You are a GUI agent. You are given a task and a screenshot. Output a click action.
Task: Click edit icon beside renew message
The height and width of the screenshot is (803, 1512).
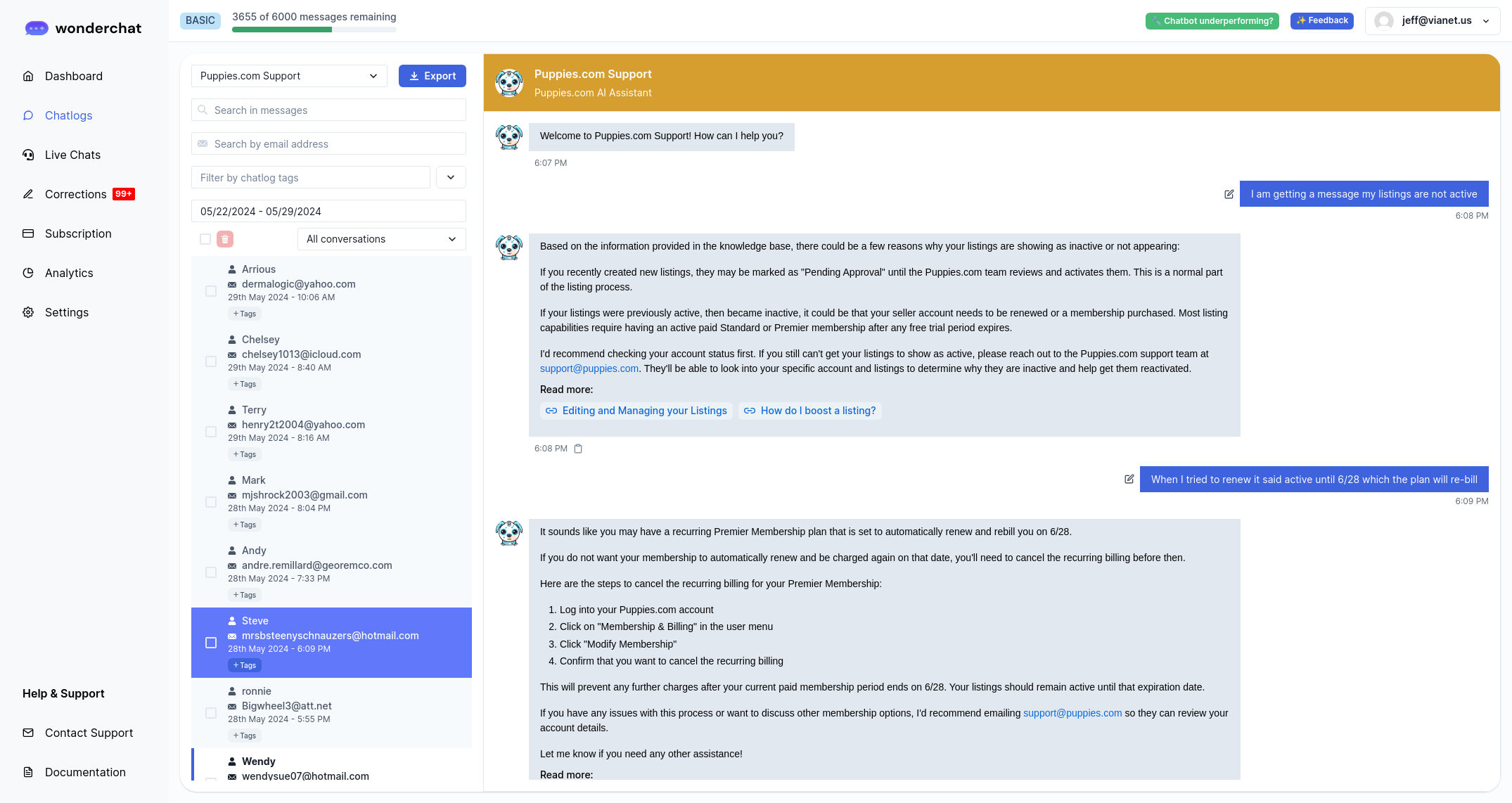coord(1129,479)
